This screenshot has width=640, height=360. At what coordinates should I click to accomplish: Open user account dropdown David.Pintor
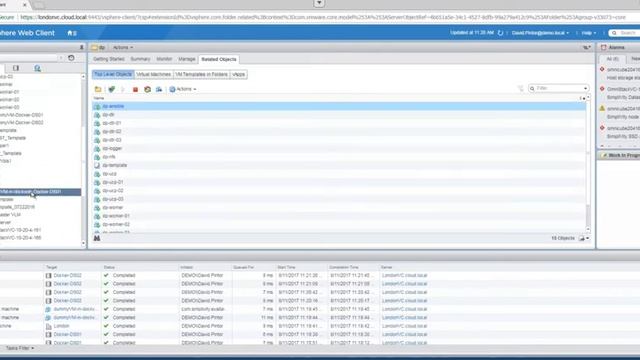pos(540,33)
